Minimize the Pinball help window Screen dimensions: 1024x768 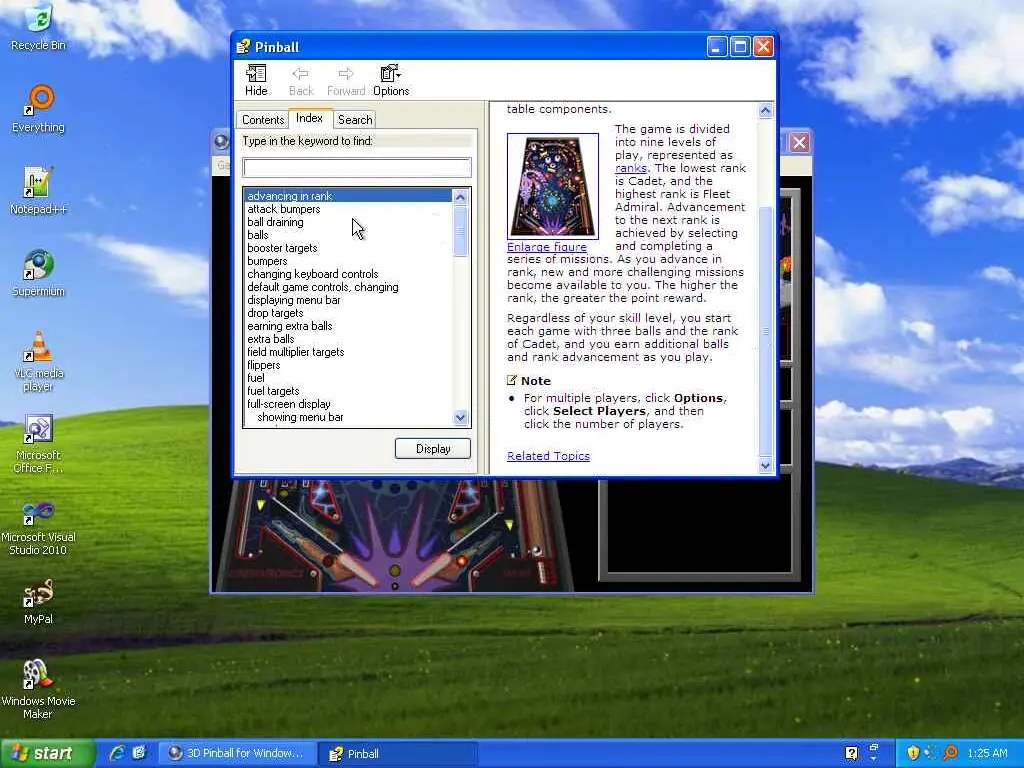[x=716, y=47]
